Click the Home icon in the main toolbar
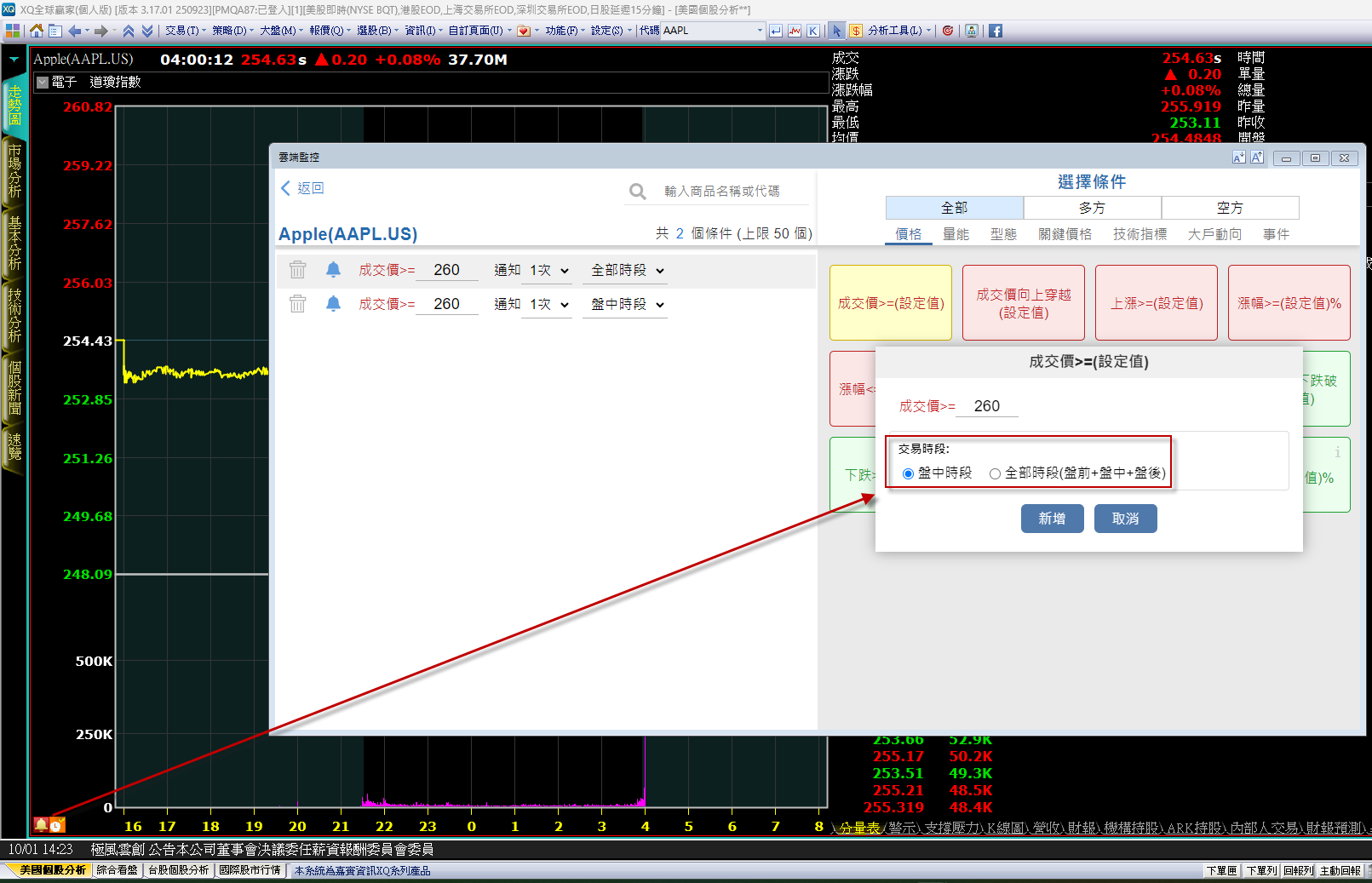The width and height of the screenshot is (1372, 883). coord(36,31)
